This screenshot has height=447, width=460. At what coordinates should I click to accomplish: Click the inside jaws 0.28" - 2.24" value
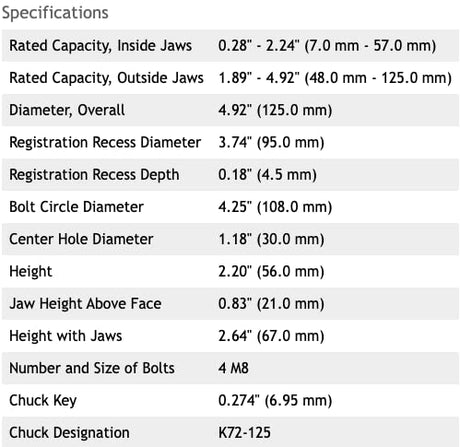pyautogui.click(x=327, y=46)
